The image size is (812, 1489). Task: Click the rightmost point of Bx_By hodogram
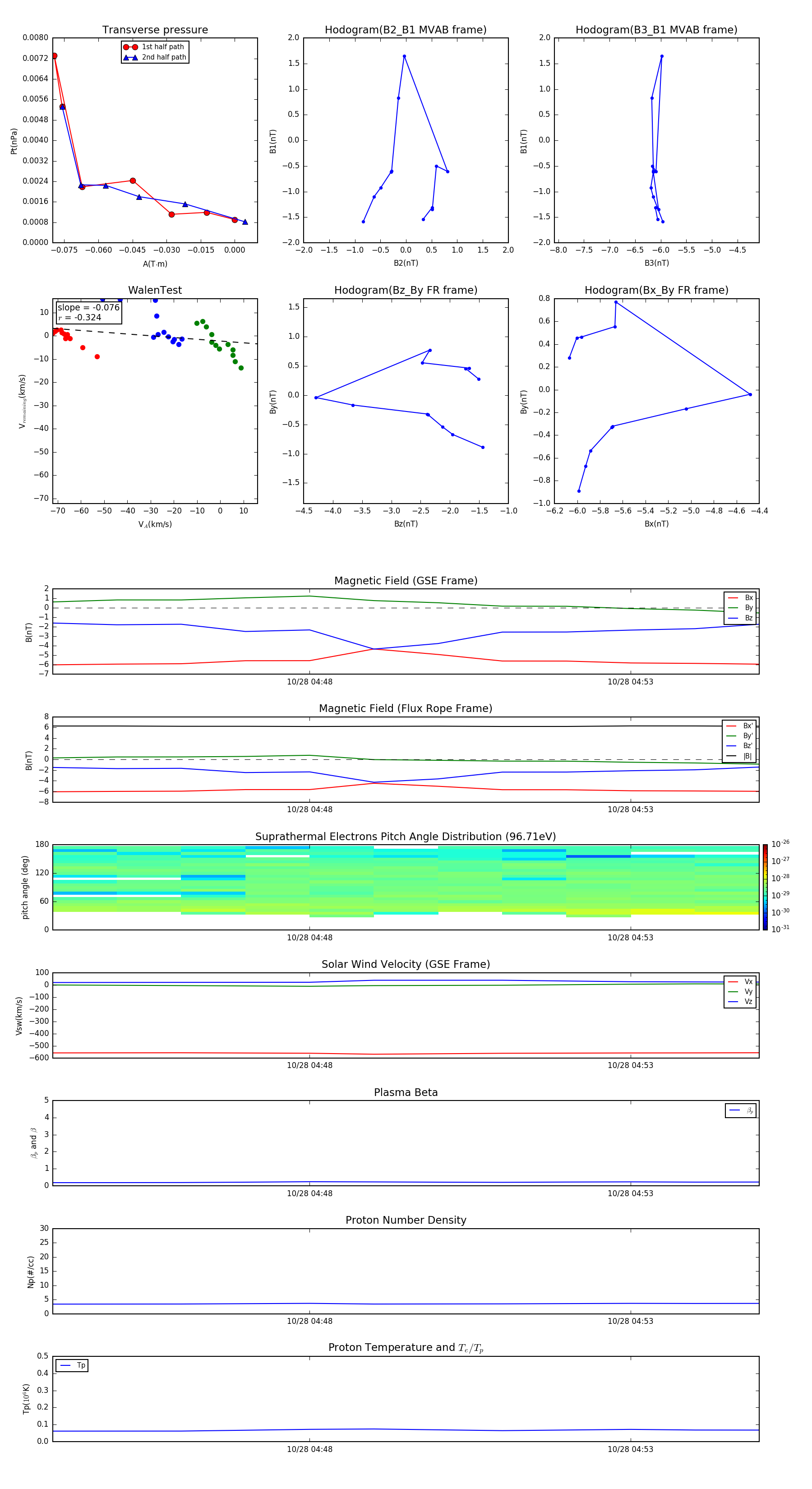pyautogui.click(x=750, y=394)
